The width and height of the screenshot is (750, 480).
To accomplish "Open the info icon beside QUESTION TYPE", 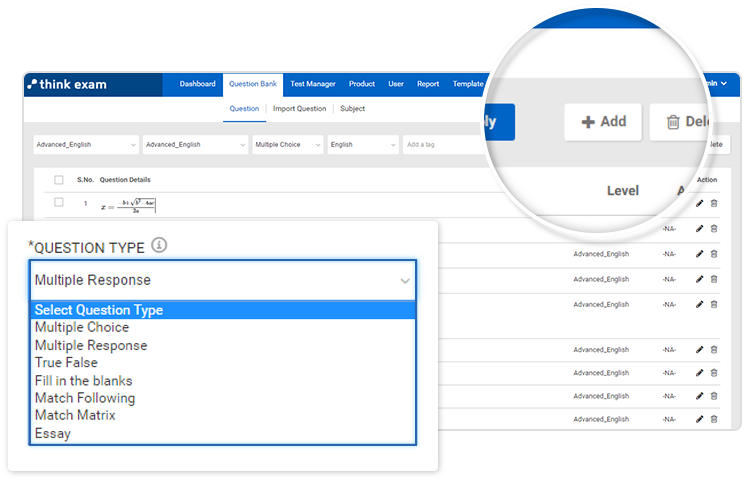I will click(x=159, y=245).
